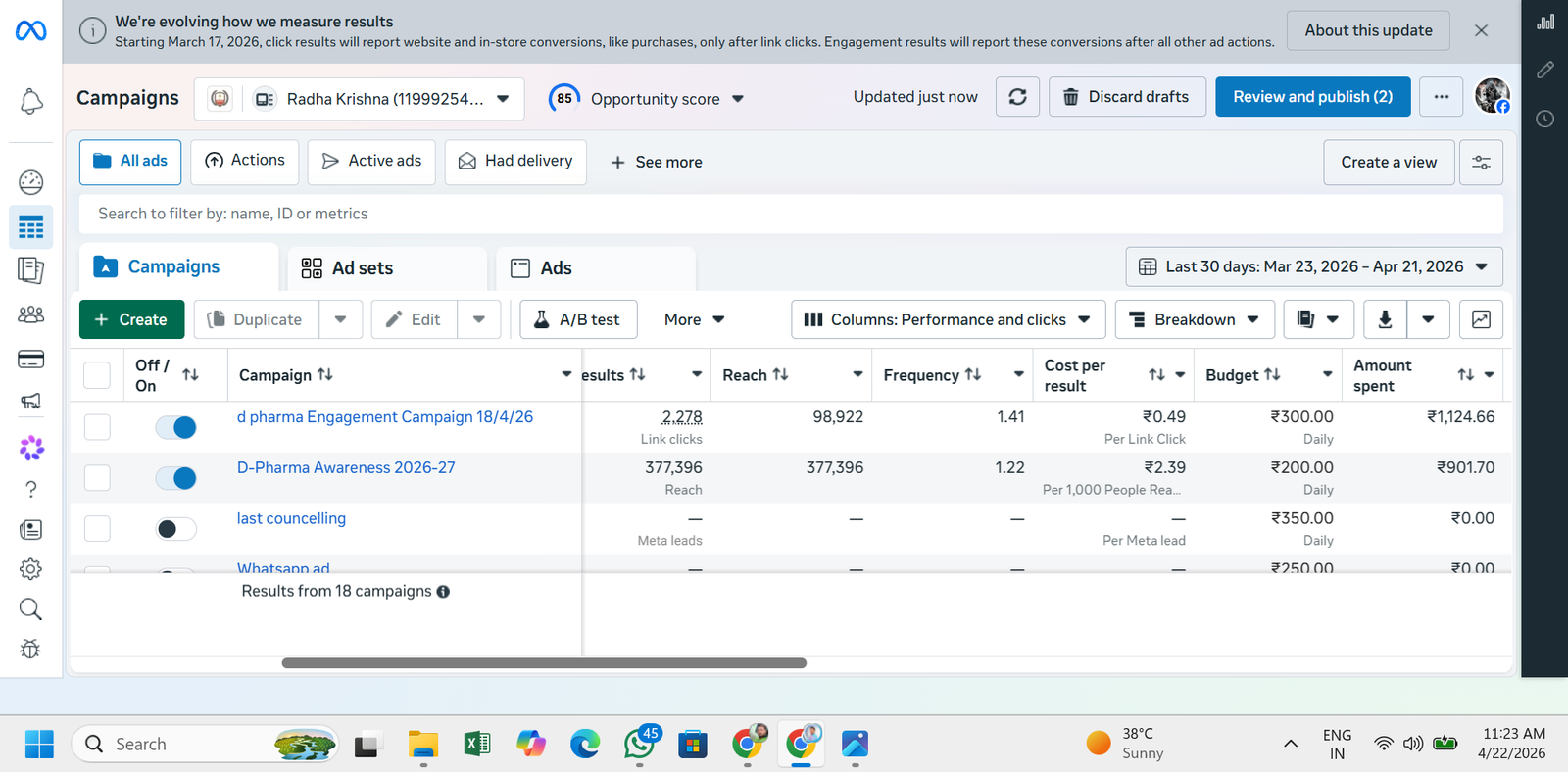Expand the Edit options arrow
The image size is (1568, 772).
[479, 319]
